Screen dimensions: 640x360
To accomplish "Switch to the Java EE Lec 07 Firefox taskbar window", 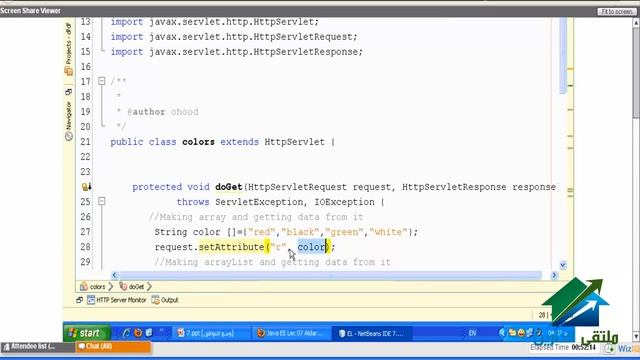I will [291, 333].
